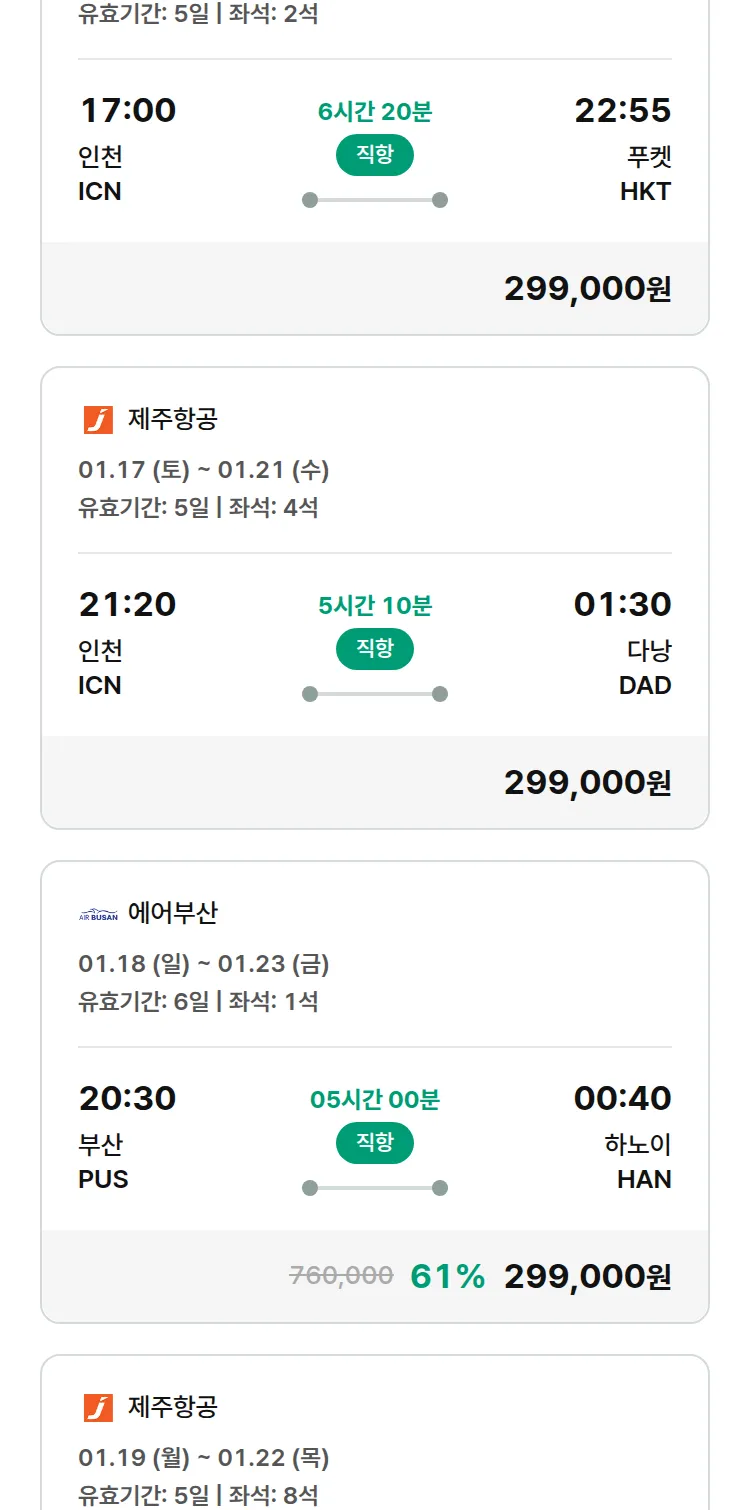This screenshot has height=1510, width=750.
Task: Select the Da Nang flight 299,000원 price
Action: tap(587, 783)
